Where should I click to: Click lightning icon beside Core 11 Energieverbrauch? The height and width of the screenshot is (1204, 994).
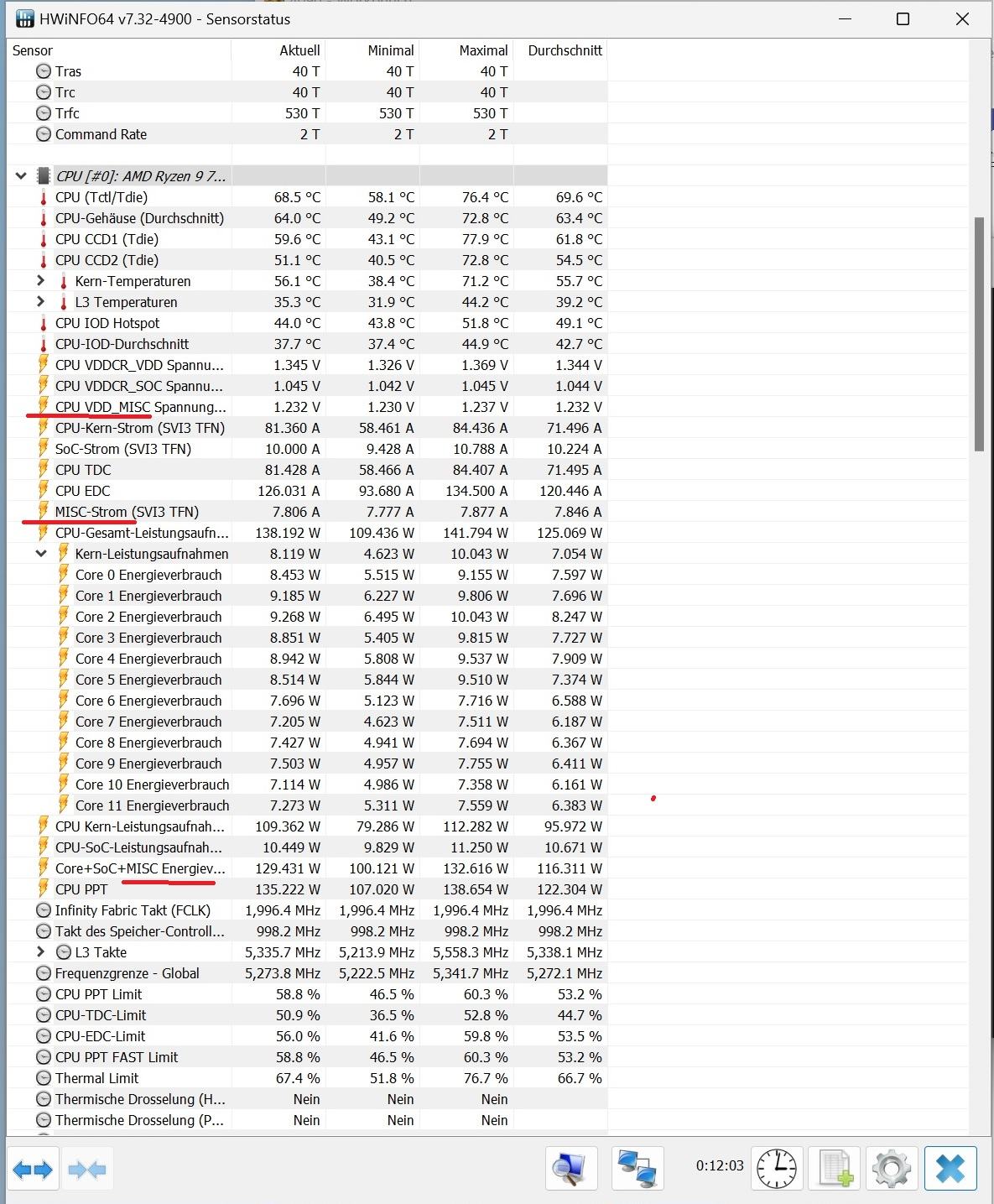tap(64, 805)
